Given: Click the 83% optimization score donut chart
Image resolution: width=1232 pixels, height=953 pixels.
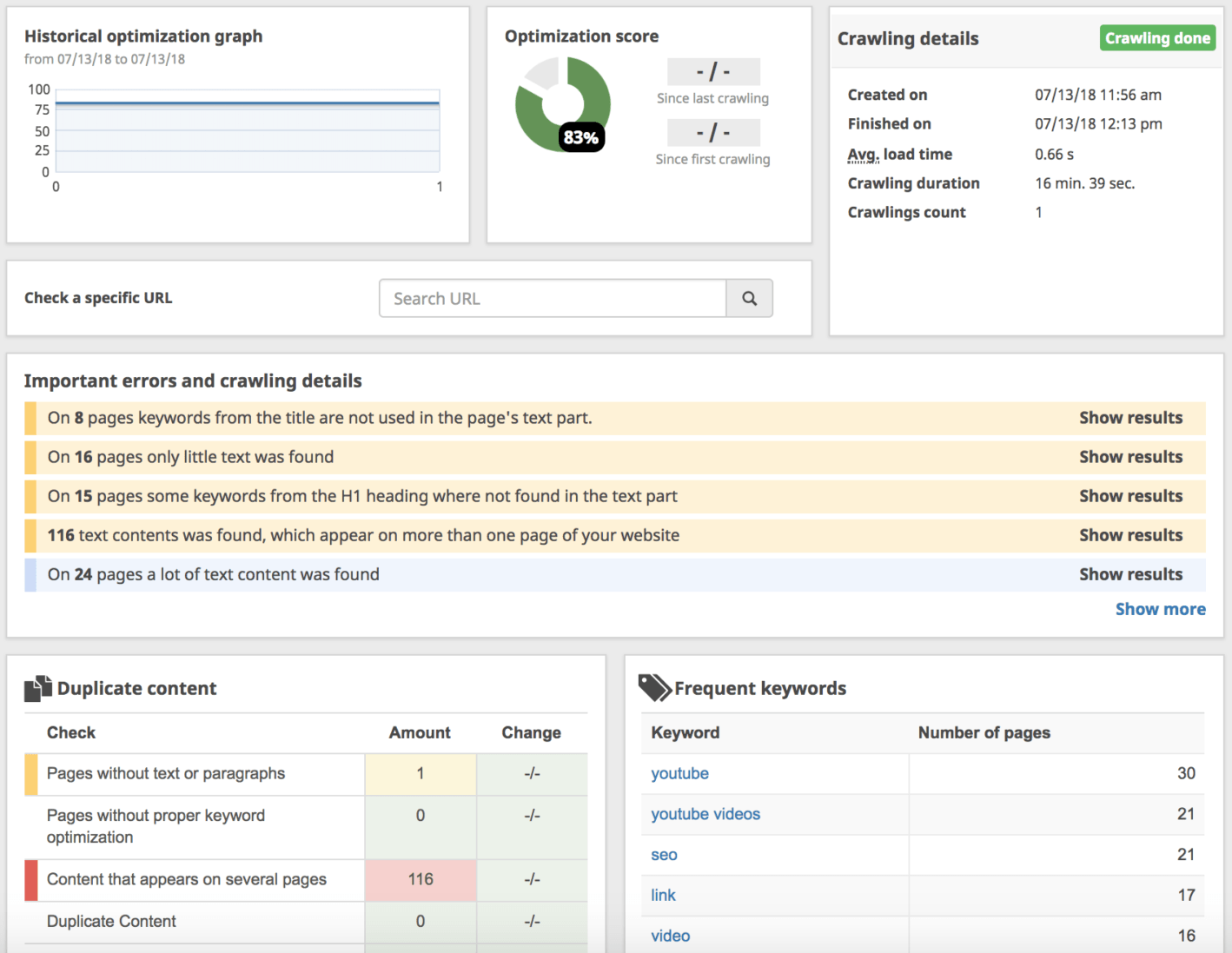Looking at the screenshot, I should click(x=563, y=104).
